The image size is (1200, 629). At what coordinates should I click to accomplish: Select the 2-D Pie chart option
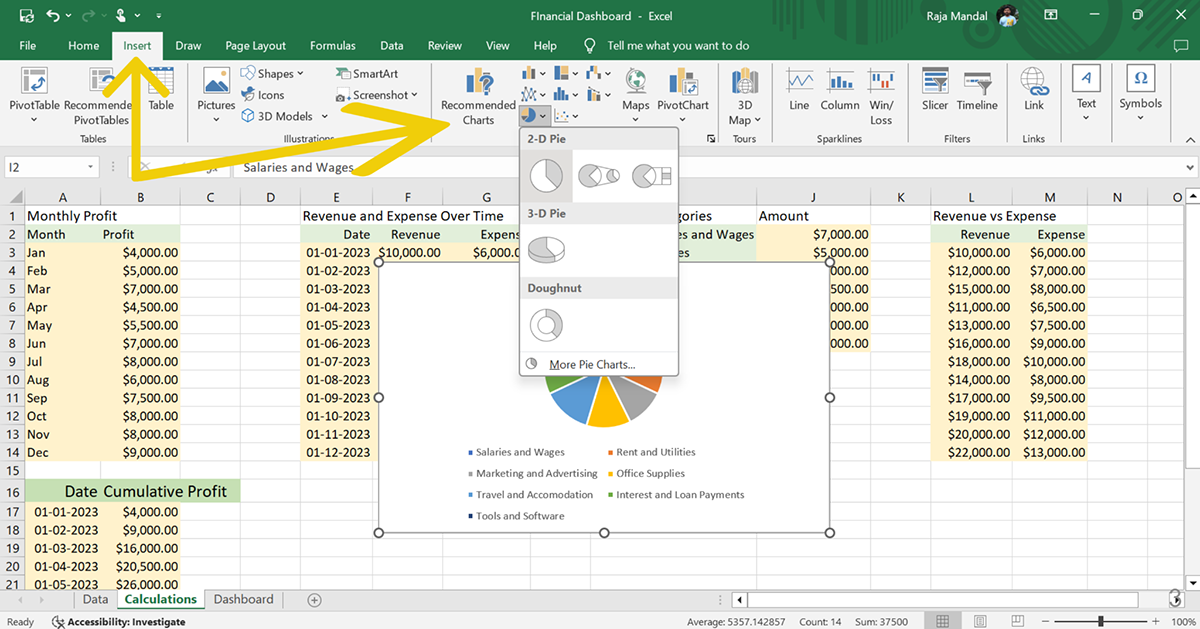click(545, 176)
